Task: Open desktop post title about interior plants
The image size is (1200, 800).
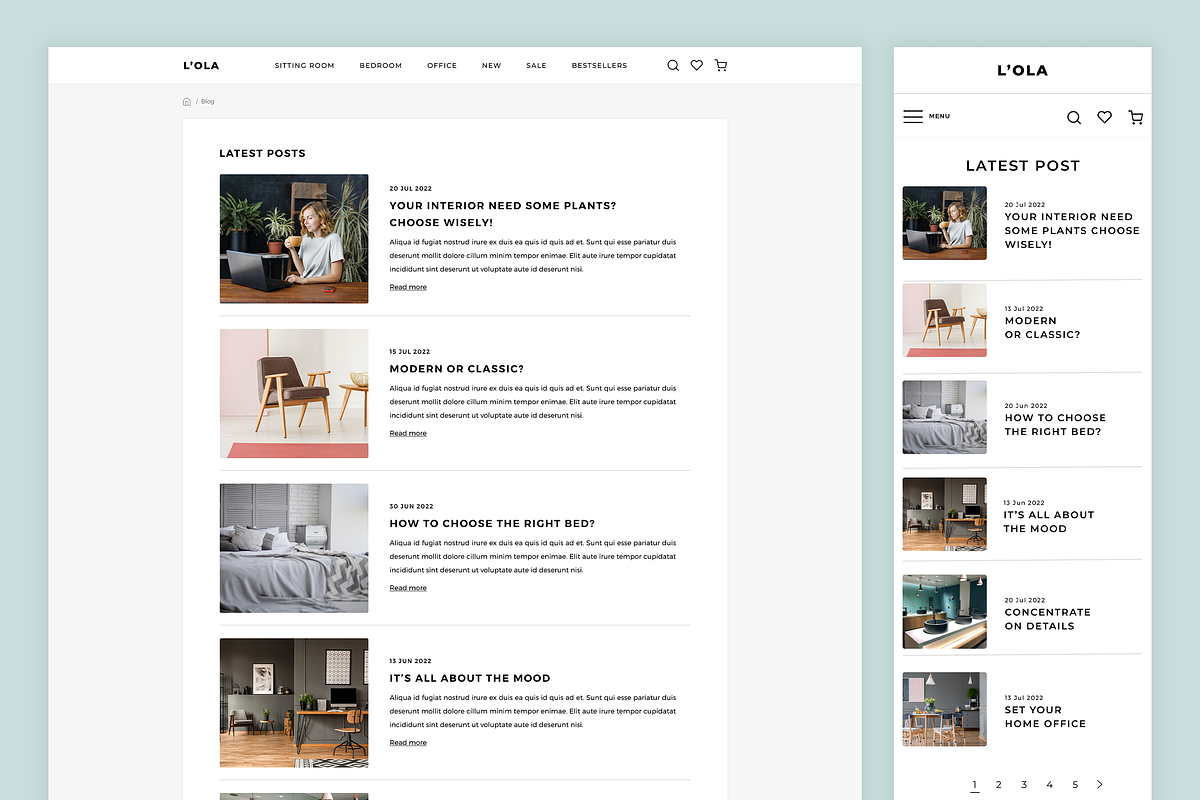Action: [x=503, y=214]
